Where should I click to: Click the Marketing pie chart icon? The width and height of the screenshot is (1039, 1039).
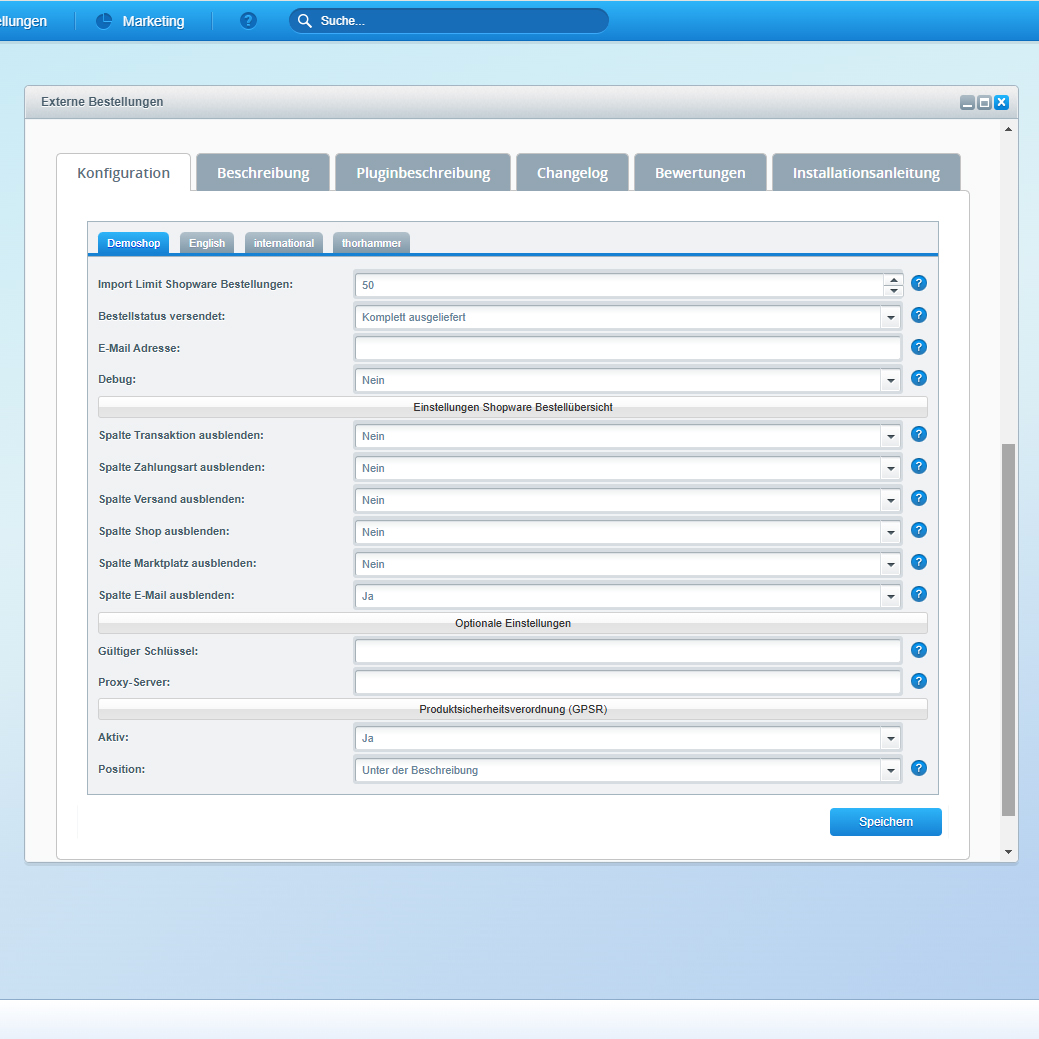click(x=104, y=21)
